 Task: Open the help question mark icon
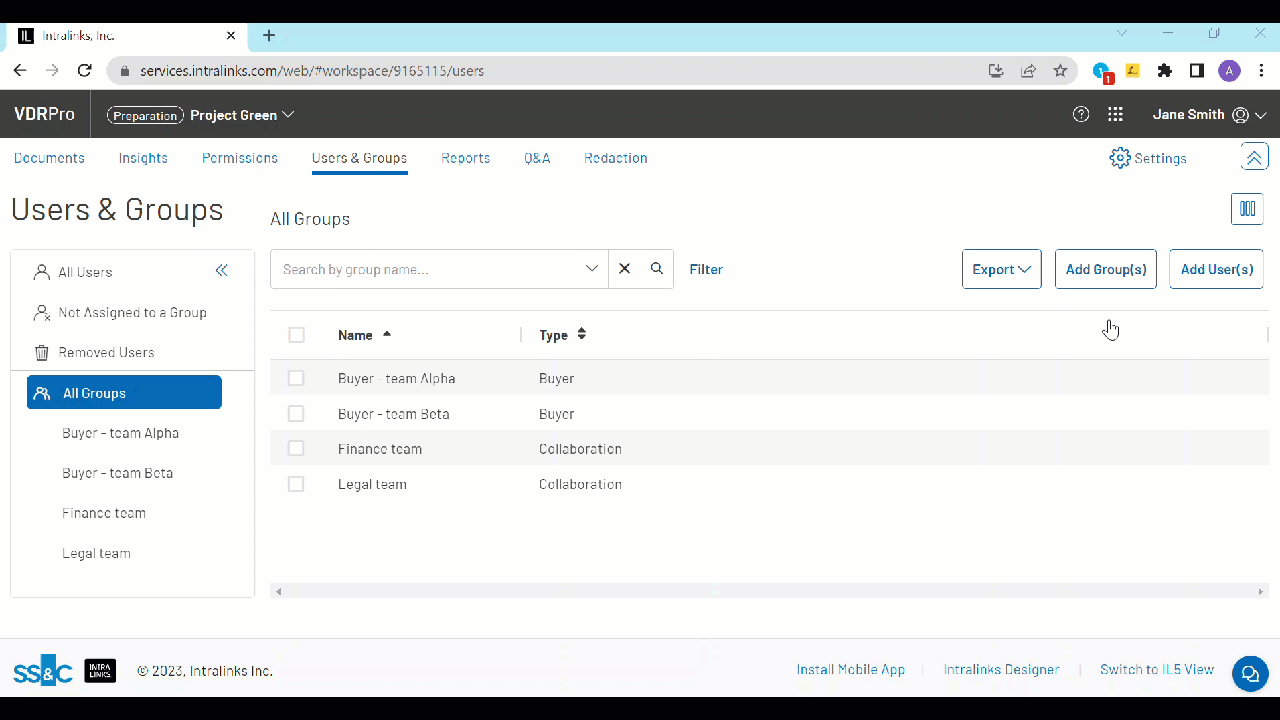pos(1081,114)
